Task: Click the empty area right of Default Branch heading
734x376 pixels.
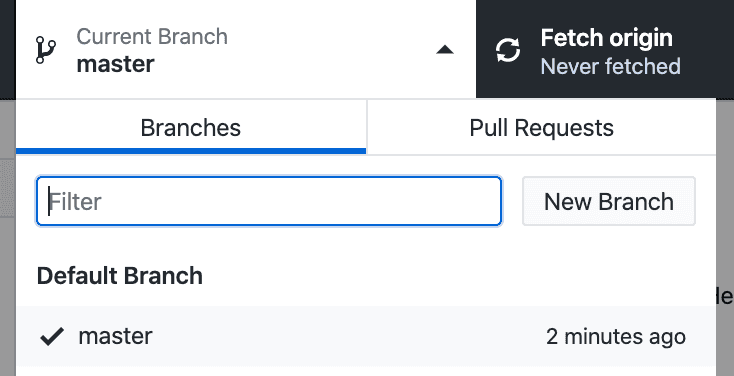Action: click(459, 276)
